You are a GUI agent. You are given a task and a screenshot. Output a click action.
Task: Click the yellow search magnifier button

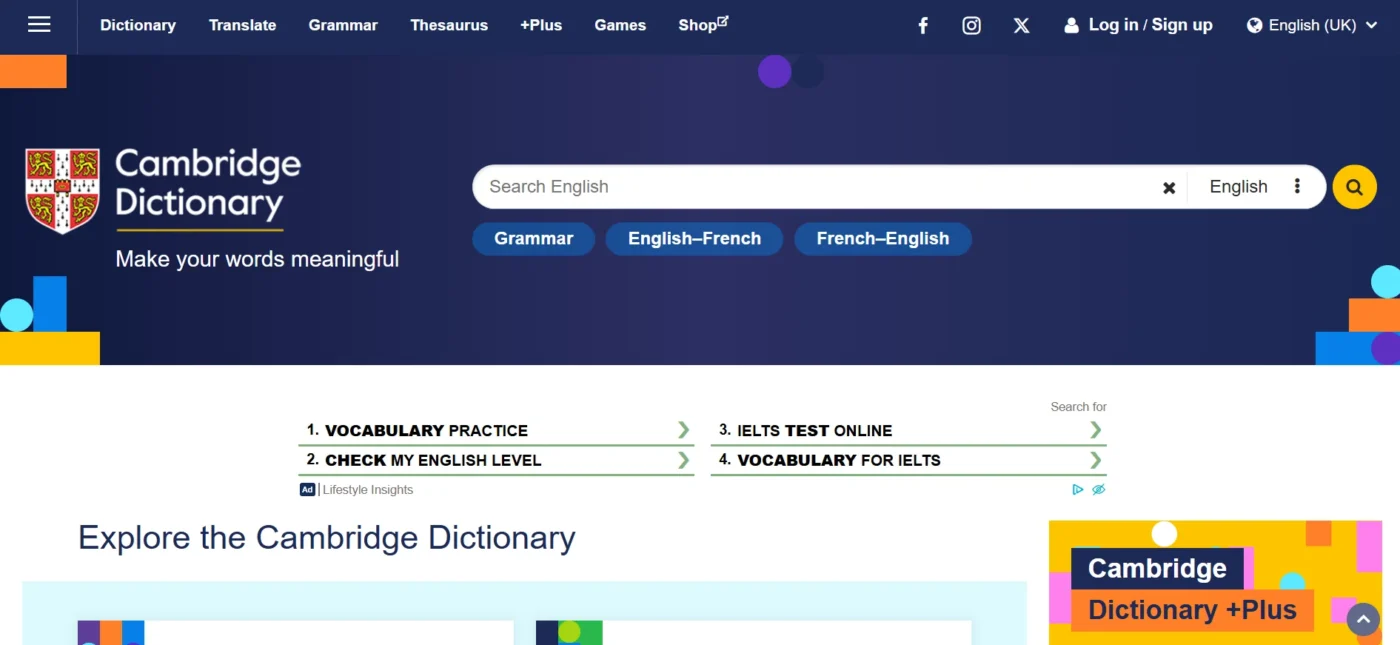point(1354,187)
